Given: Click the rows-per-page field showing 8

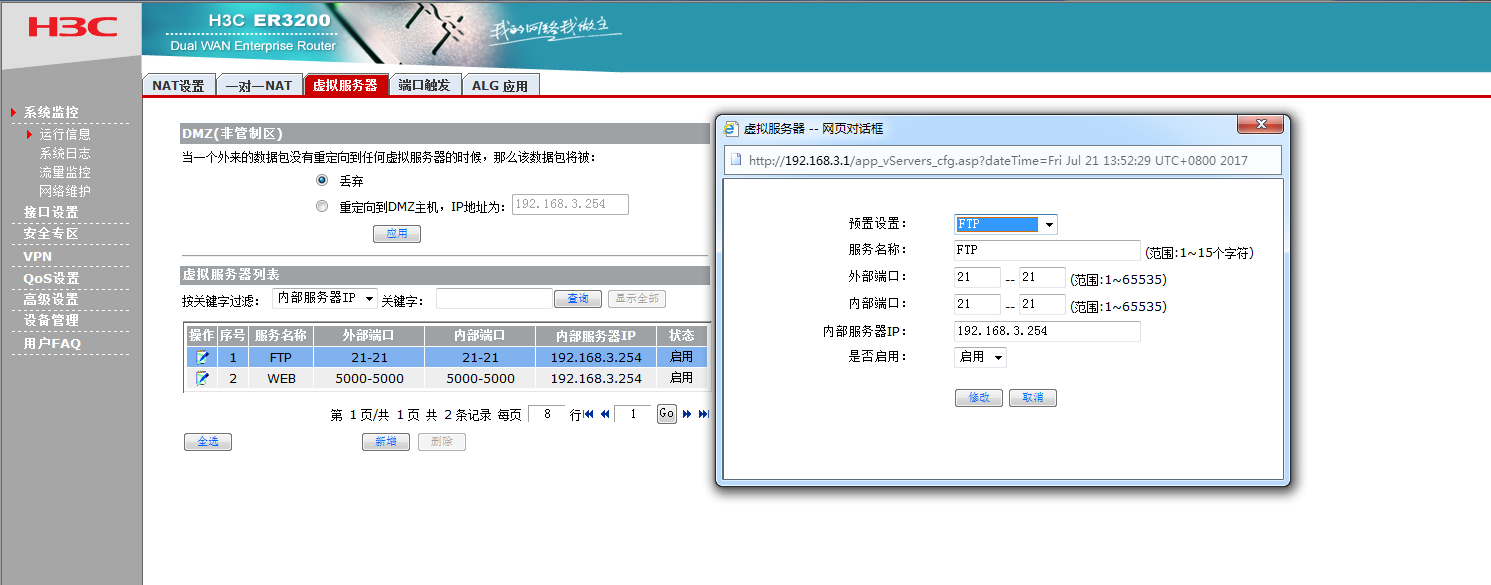Looking at the screenshot, I should pyautogui.click(x=546, y=414).
